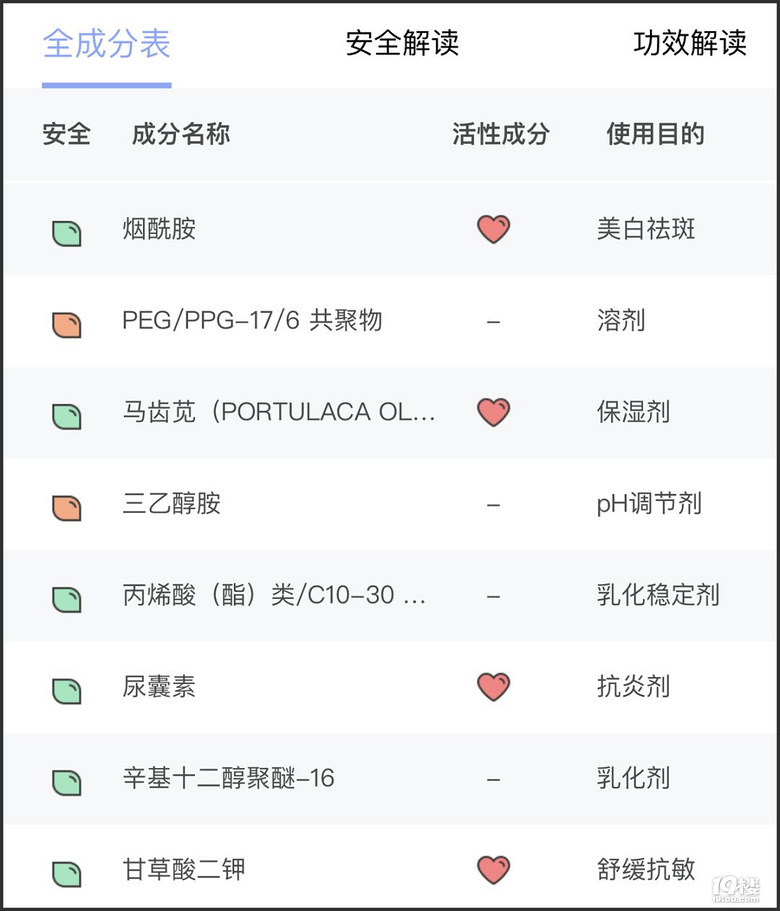
Task: Open the 三乙醇胺 ingredient entry
Action: [x=171, y=504]
